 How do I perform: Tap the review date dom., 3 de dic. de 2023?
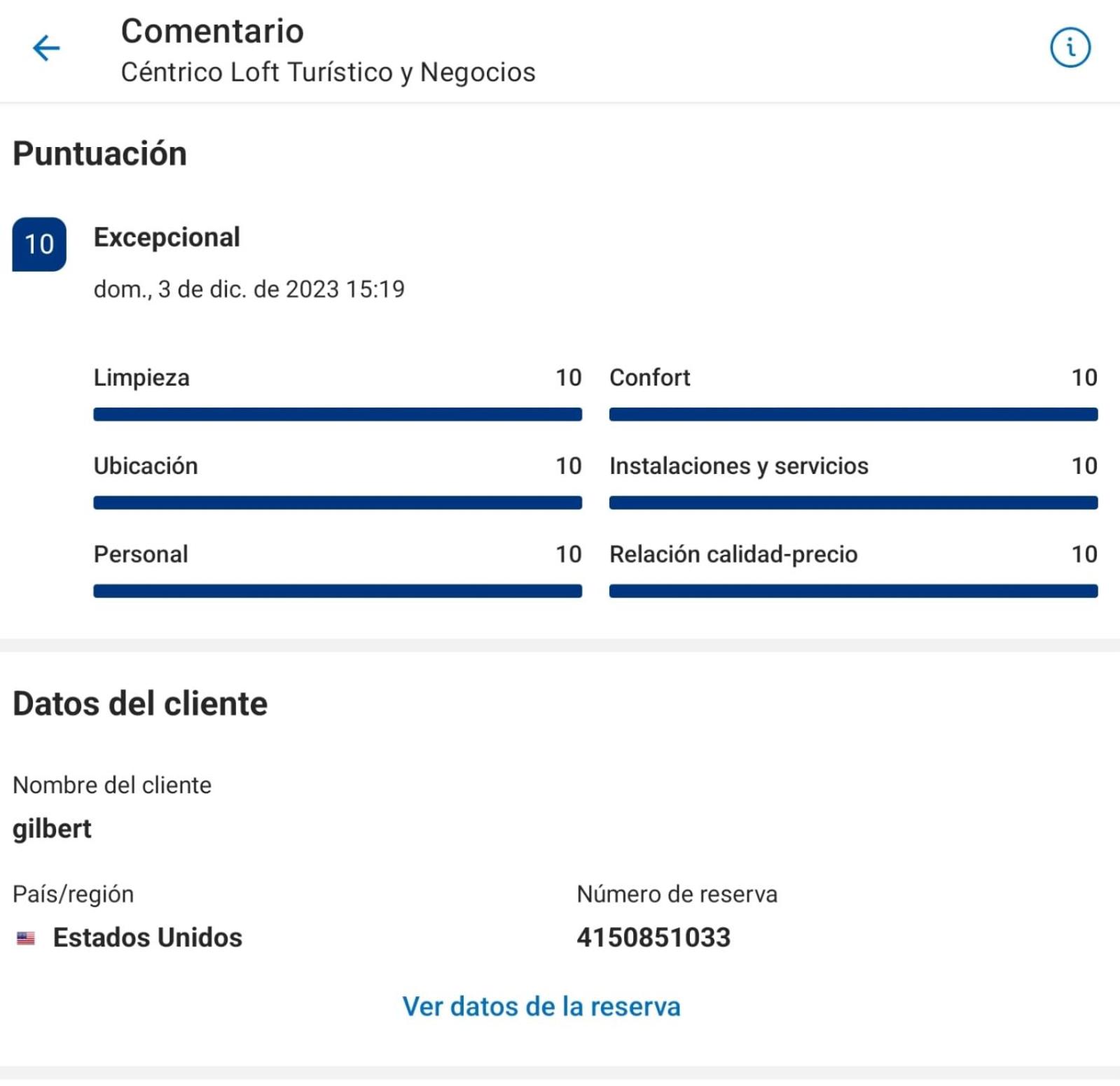click(249, 289)
